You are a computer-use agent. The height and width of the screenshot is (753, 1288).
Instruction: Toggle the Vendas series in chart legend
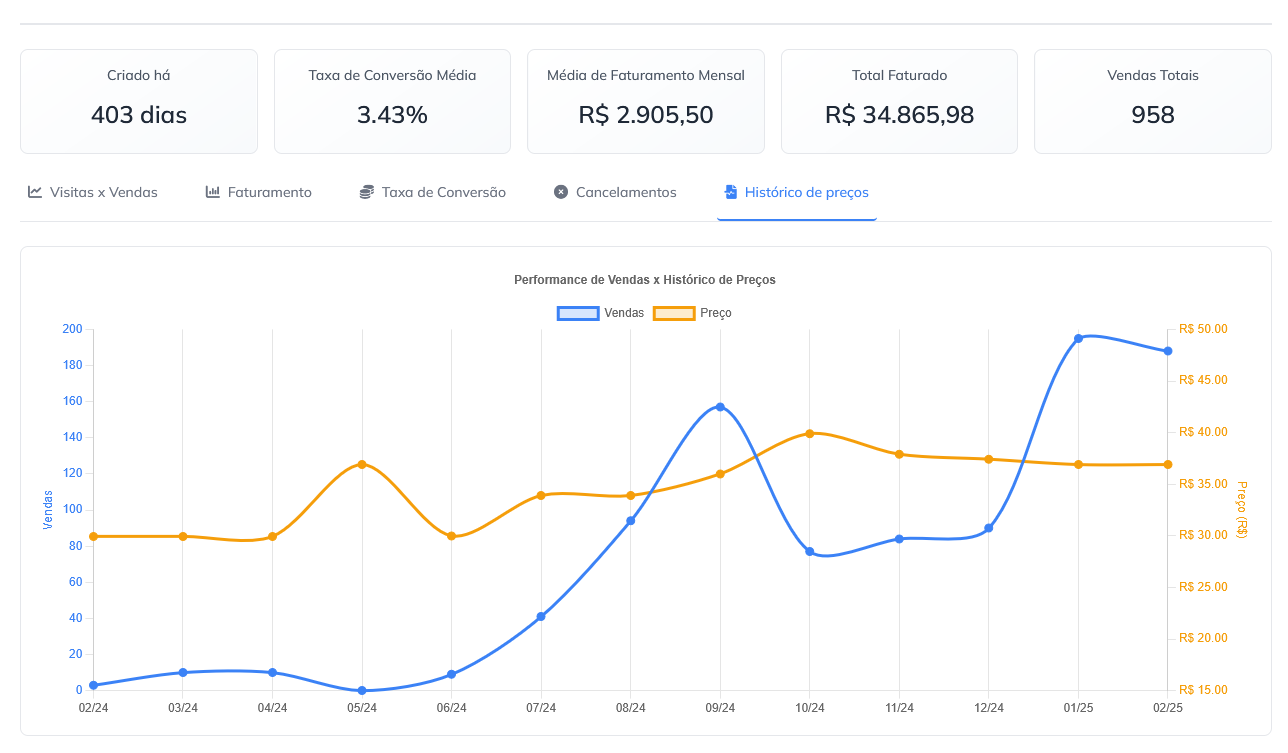[x=624, y=313]
